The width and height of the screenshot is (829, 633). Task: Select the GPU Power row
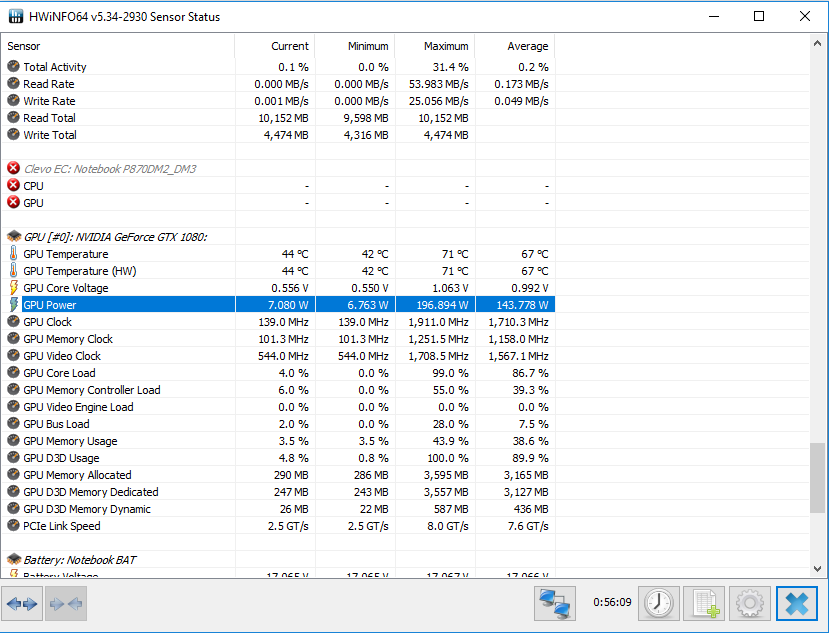pyautogui.click(x=278, y=305)
